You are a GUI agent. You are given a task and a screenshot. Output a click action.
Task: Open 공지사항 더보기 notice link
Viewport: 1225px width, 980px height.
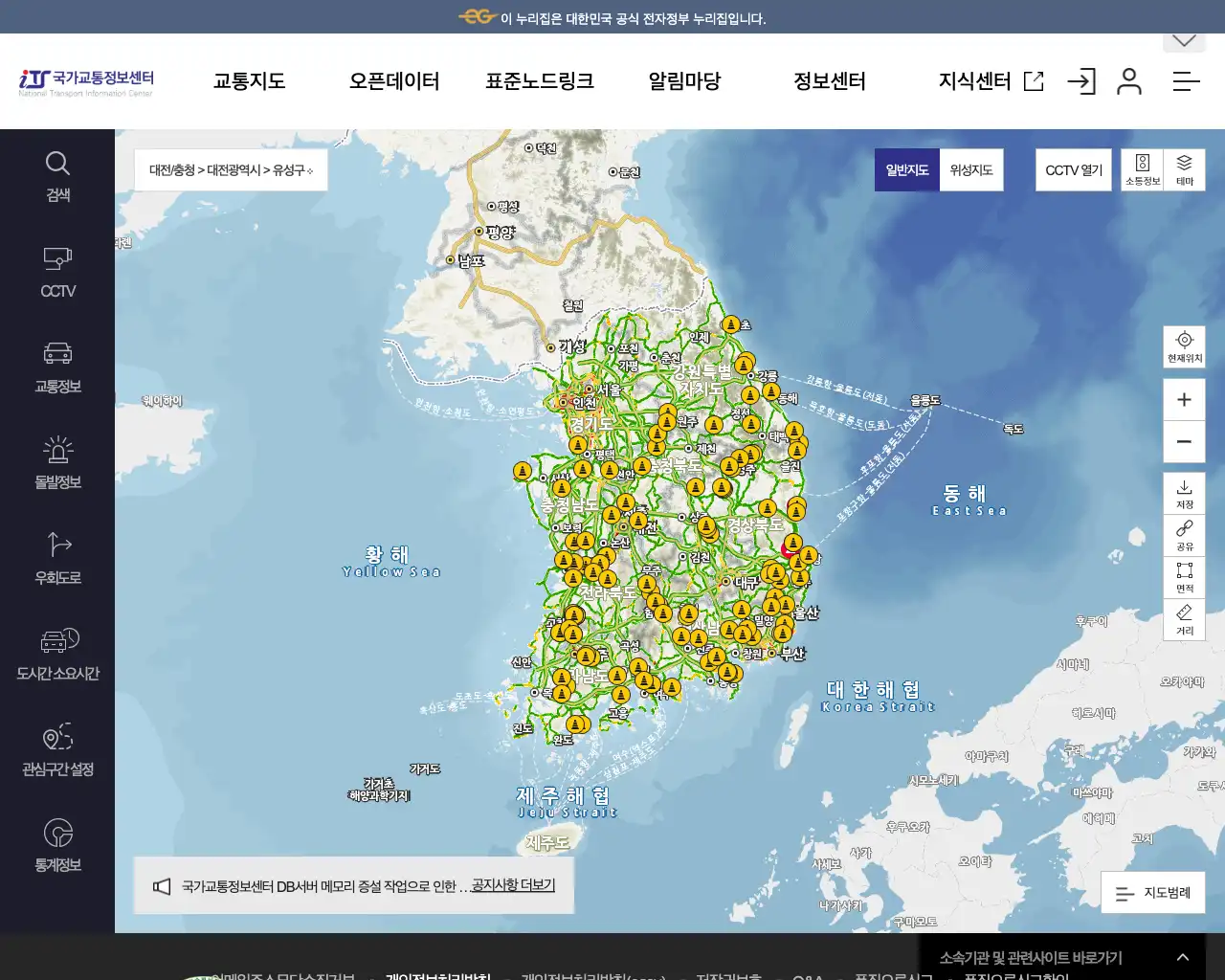510,884
